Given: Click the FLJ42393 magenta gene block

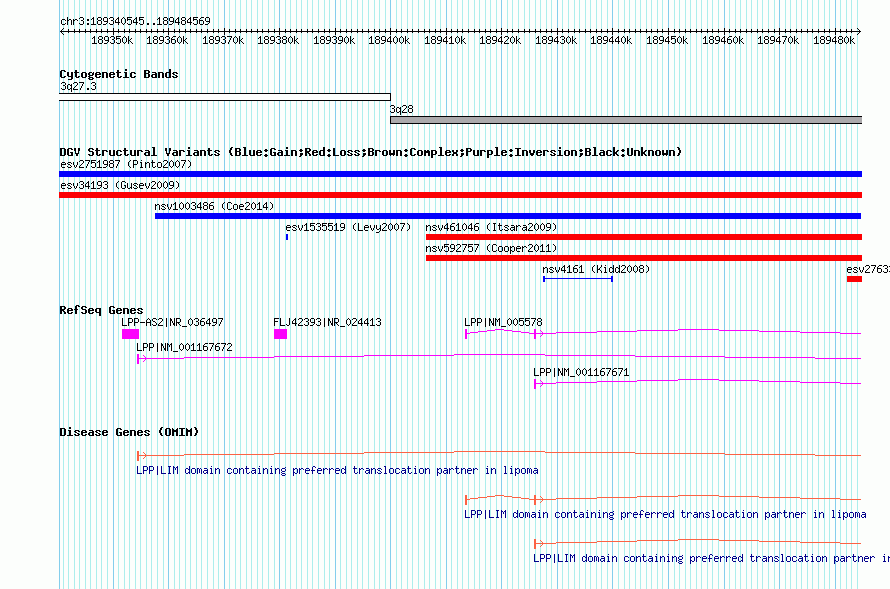Looking at the screenshot, I should pos(280,334).
